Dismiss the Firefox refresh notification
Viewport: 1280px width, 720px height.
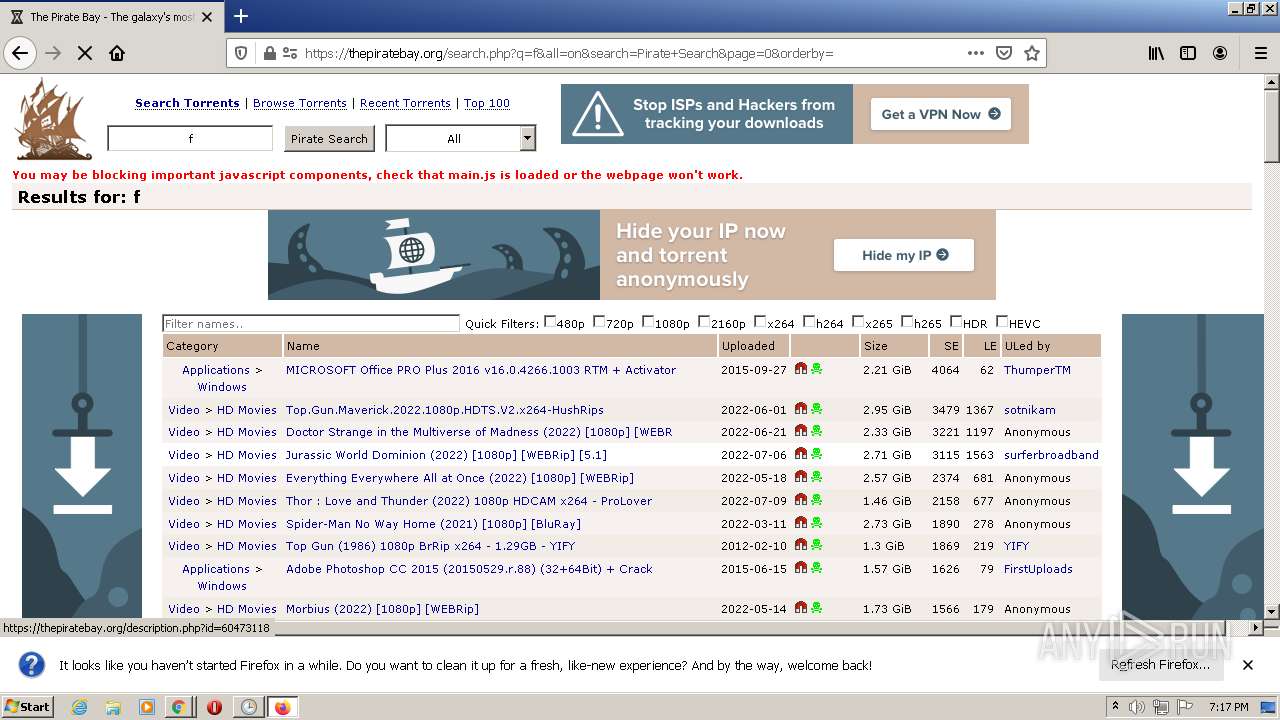coord(1247,665)
